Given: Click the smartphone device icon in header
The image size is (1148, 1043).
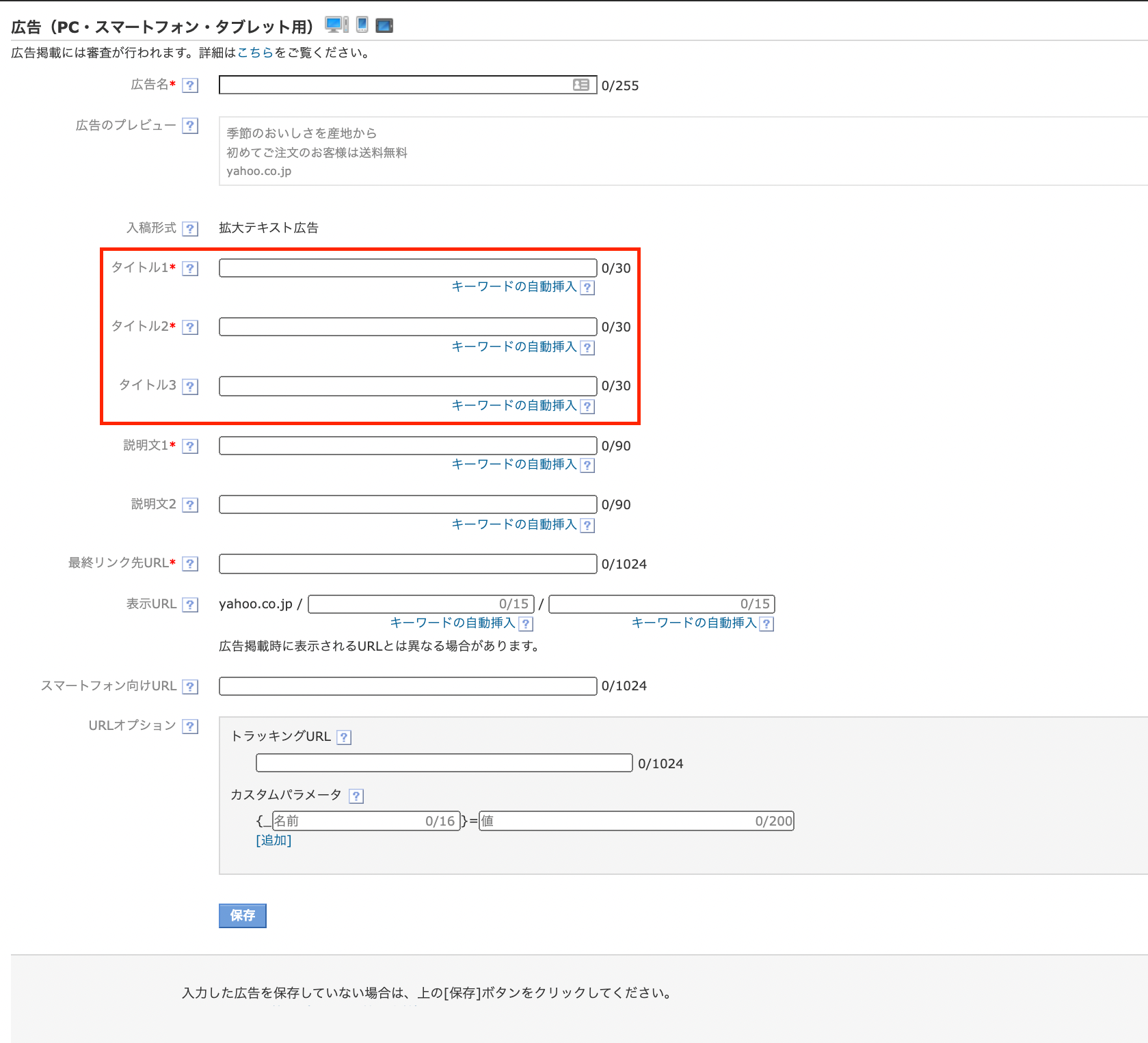Looking at the screenshot, I should (362, 25).
